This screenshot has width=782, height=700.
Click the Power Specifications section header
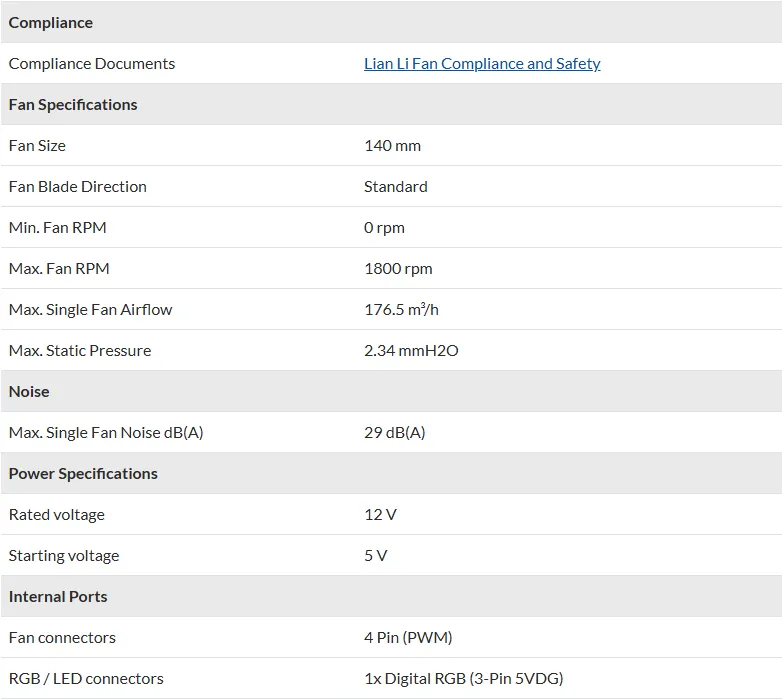83,474
